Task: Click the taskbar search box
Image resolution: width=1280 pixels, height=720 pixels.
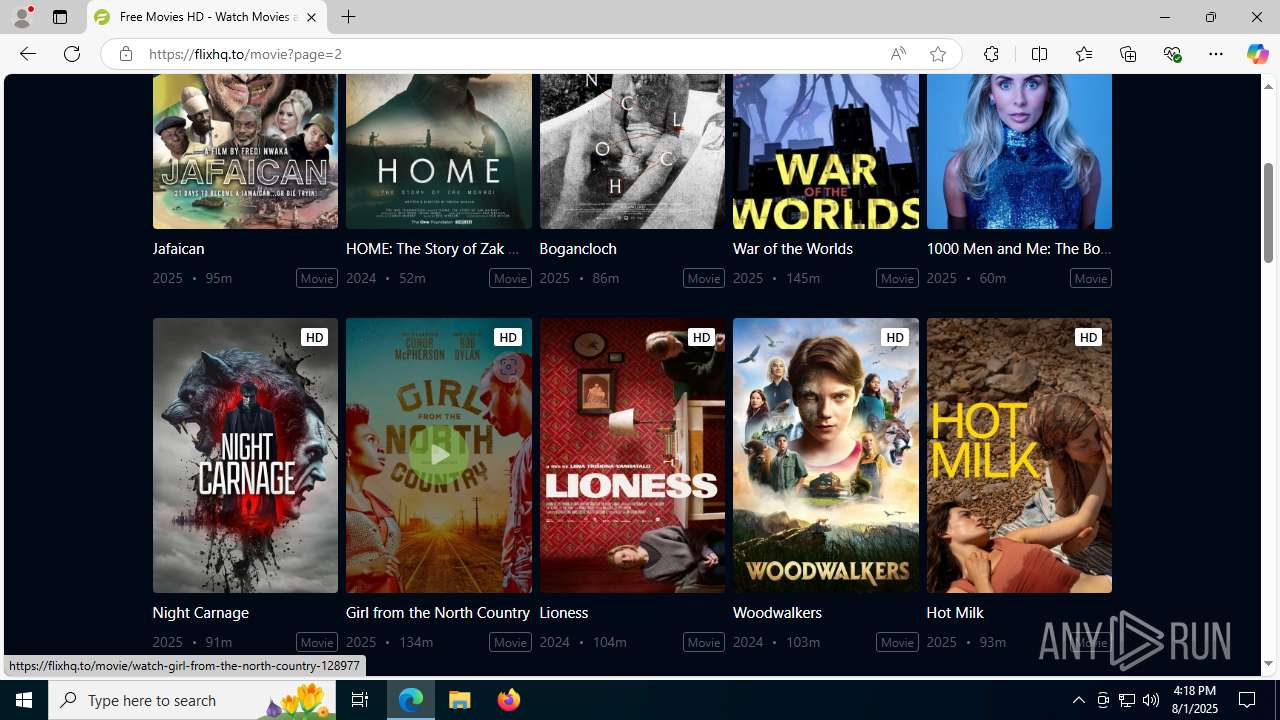Action: click(192, 700)
